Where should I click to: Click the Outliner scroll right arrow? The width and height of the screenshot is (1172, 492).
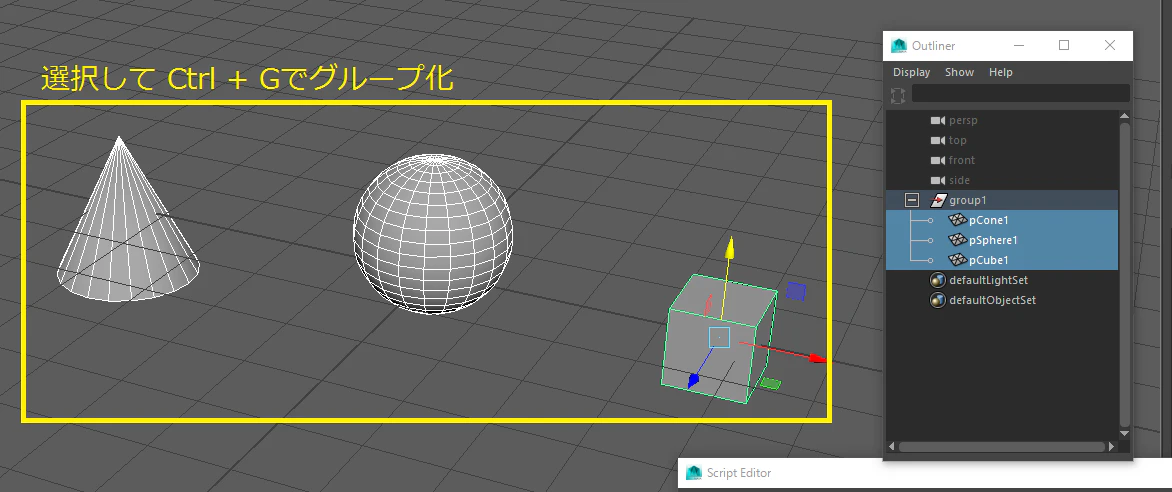pyautogui.click(x=1111, y=446)
